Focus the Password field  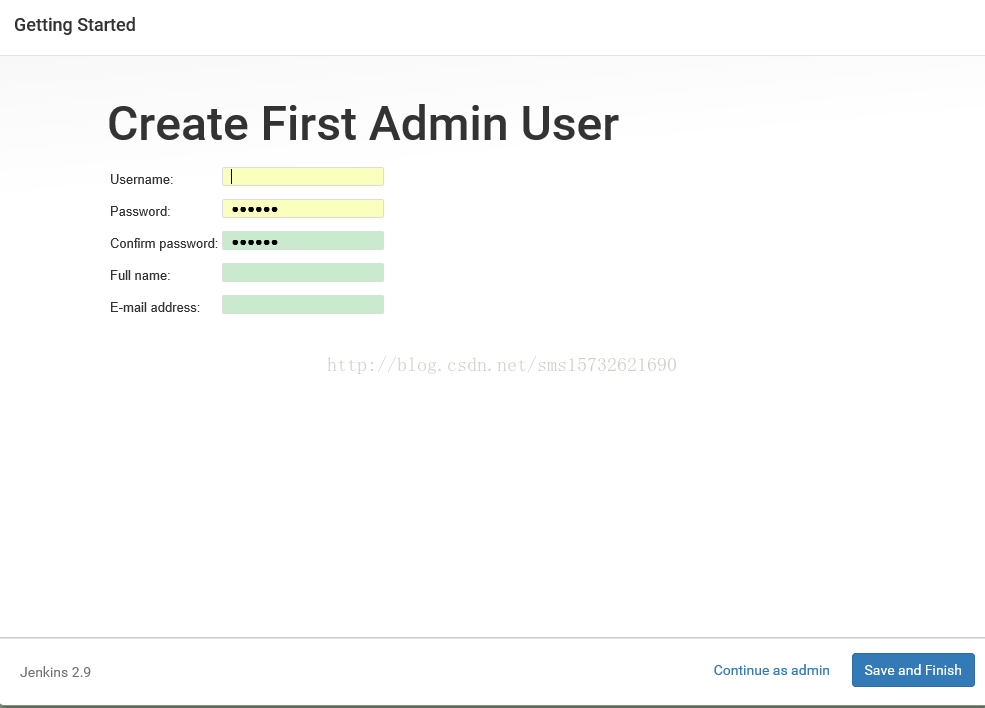303,209
